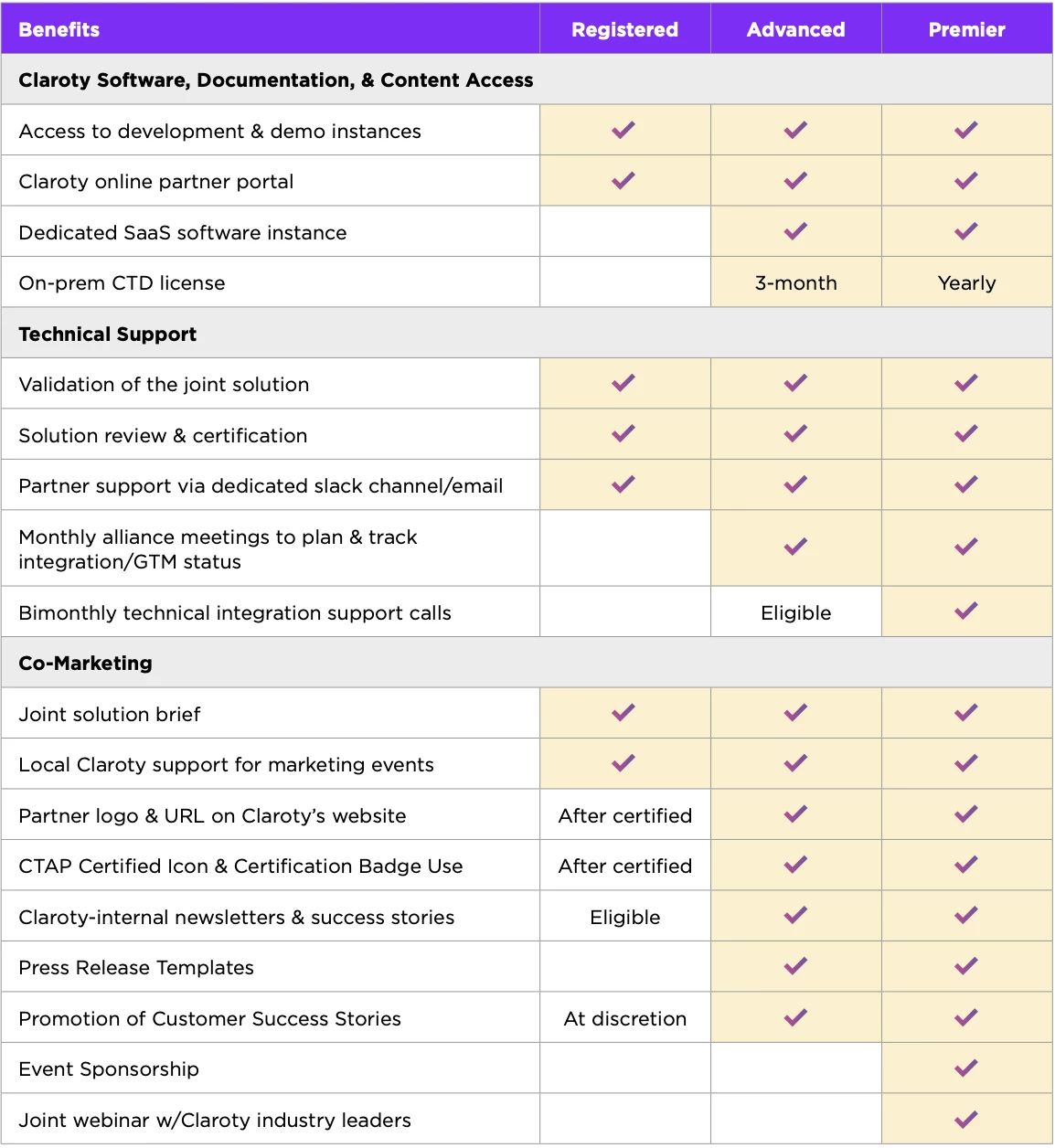This screenshot has height=1148, width=1055.
Task: Click Registered checkmark for Access to development instances
Action: (x=623, y=131)
